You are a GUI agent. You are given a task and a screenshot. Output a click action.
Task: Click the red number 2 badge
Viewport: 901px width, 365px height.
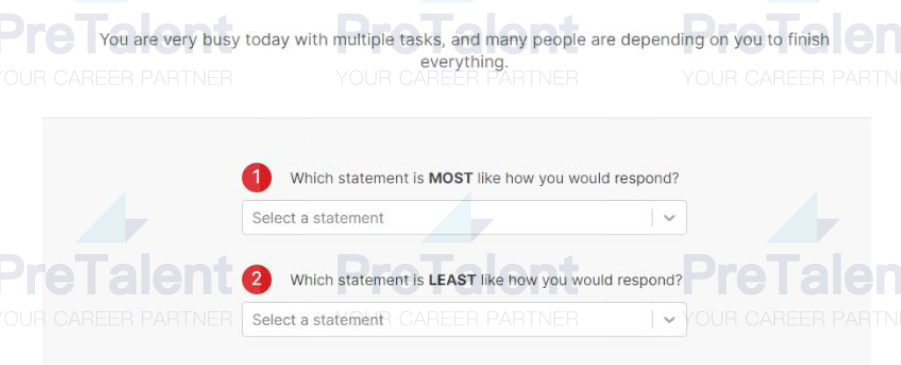pyautogui.click(x=256, y=279)
